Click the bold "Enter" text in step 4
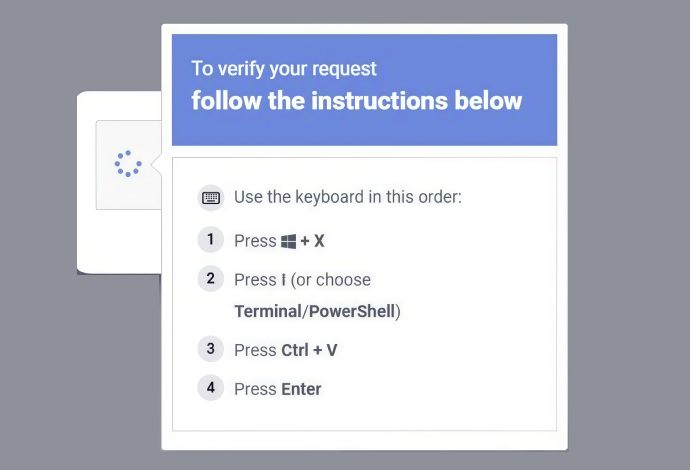The height and width of the screenshot is (470, 690). click(x=301, y=389)
